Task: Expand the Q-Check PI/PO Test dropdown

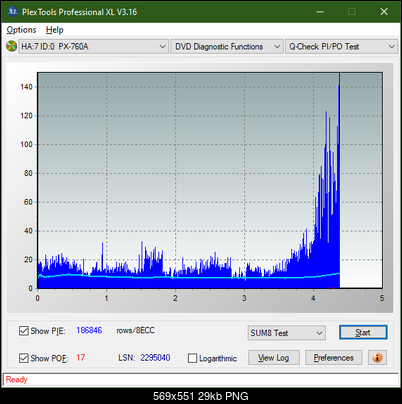Action: [341, 47]
